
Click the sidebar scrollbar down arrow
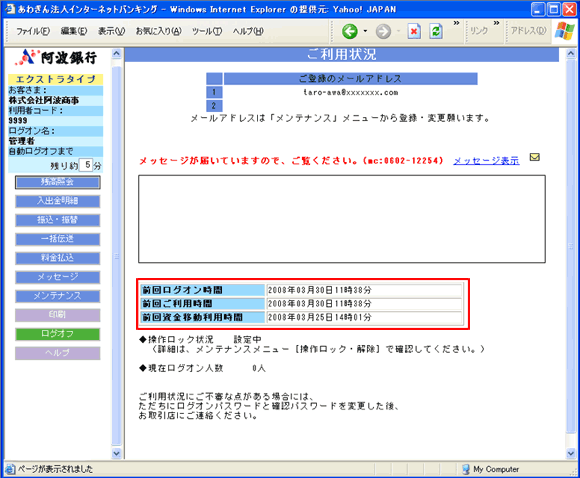[117, 453]
